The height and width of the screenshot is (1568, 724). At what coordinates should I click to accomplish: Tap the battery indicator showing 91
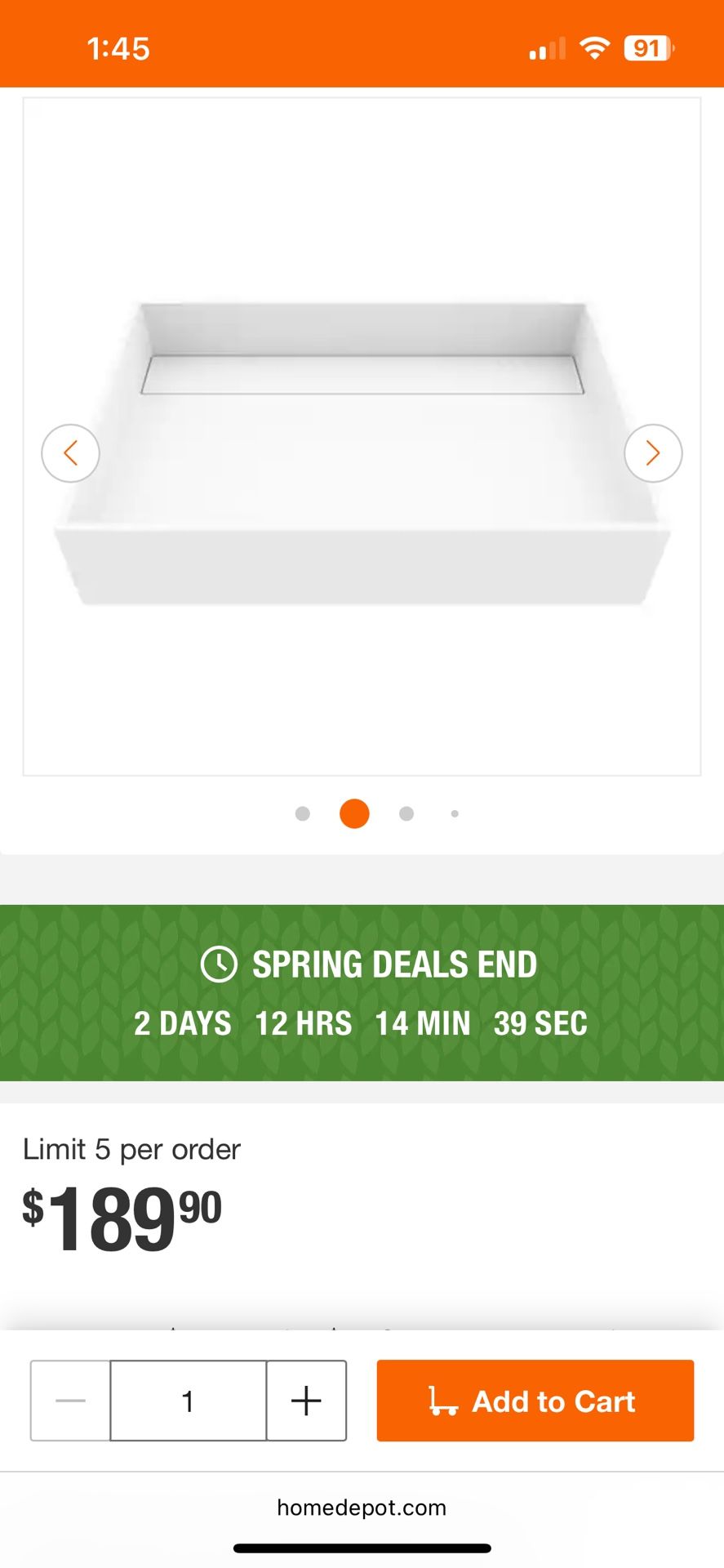648,48
